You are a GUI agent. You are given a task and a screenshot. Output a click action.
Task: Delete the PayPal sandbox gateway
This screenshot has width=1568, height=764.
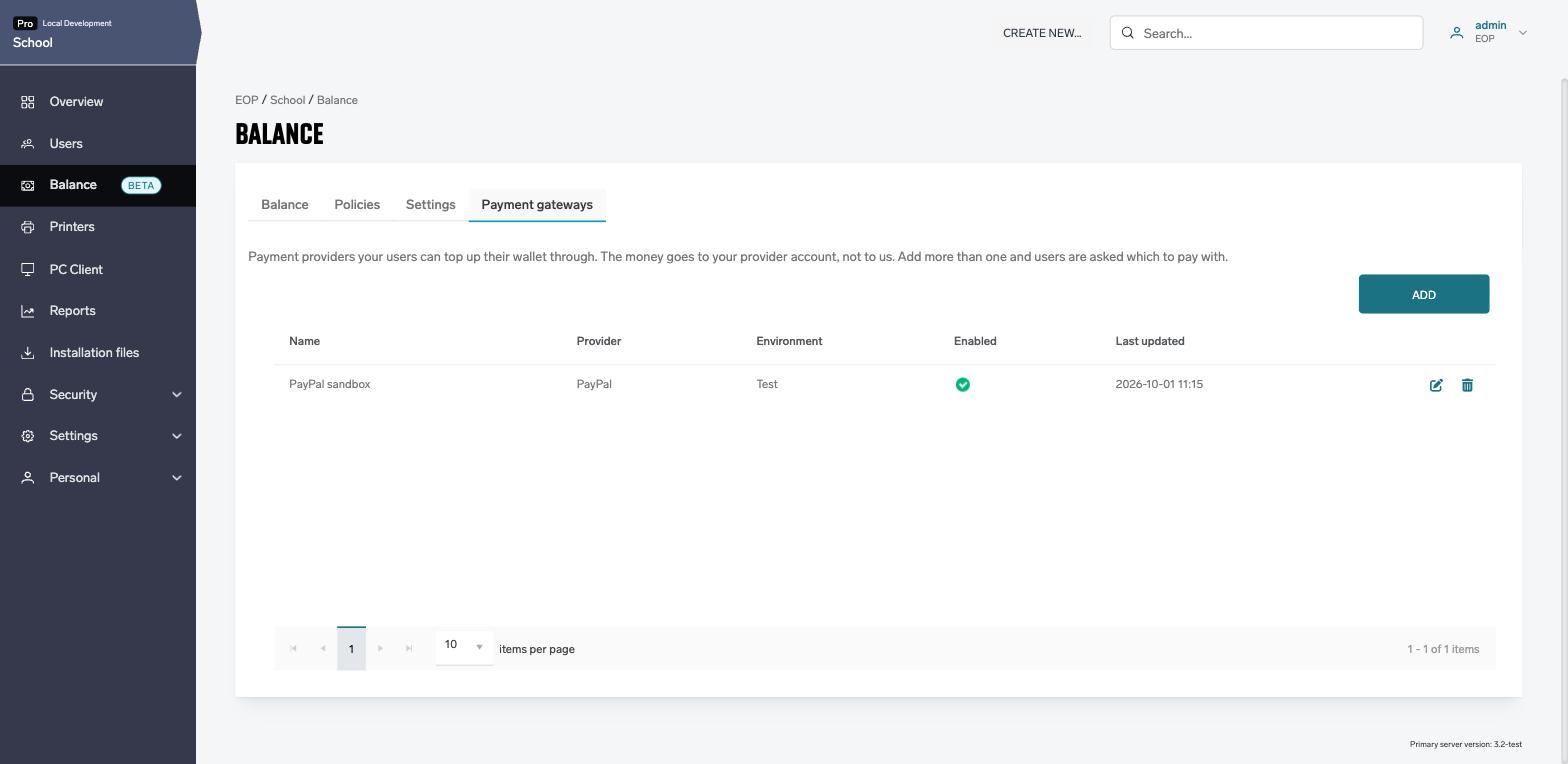(x=1467, y=385)
